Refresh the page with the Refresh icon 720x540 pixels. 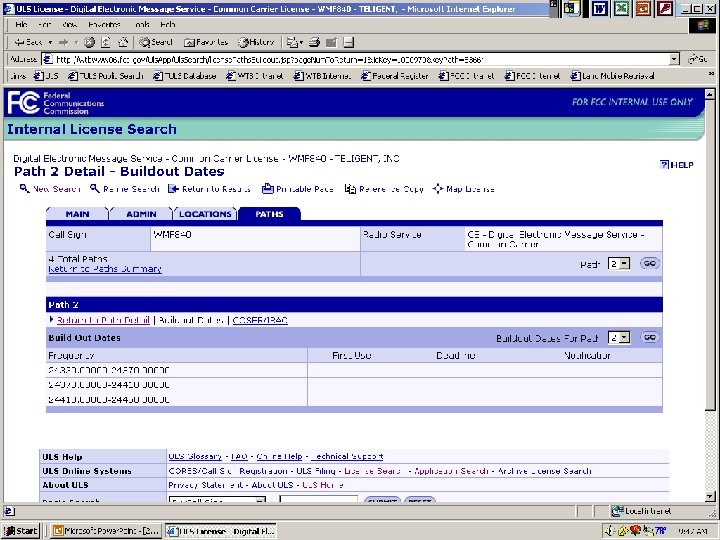click(106, 42)
